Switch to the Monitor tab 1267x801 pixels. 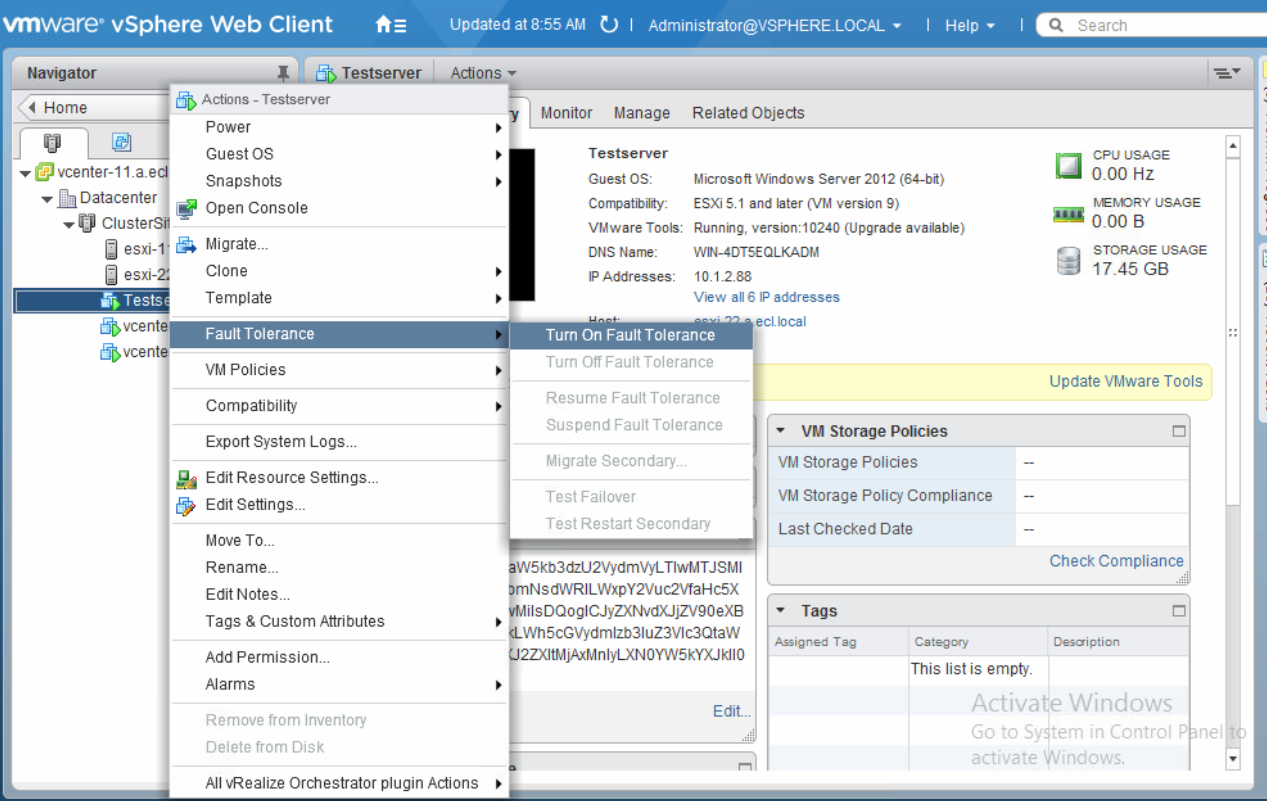click(x=567, y=113)
